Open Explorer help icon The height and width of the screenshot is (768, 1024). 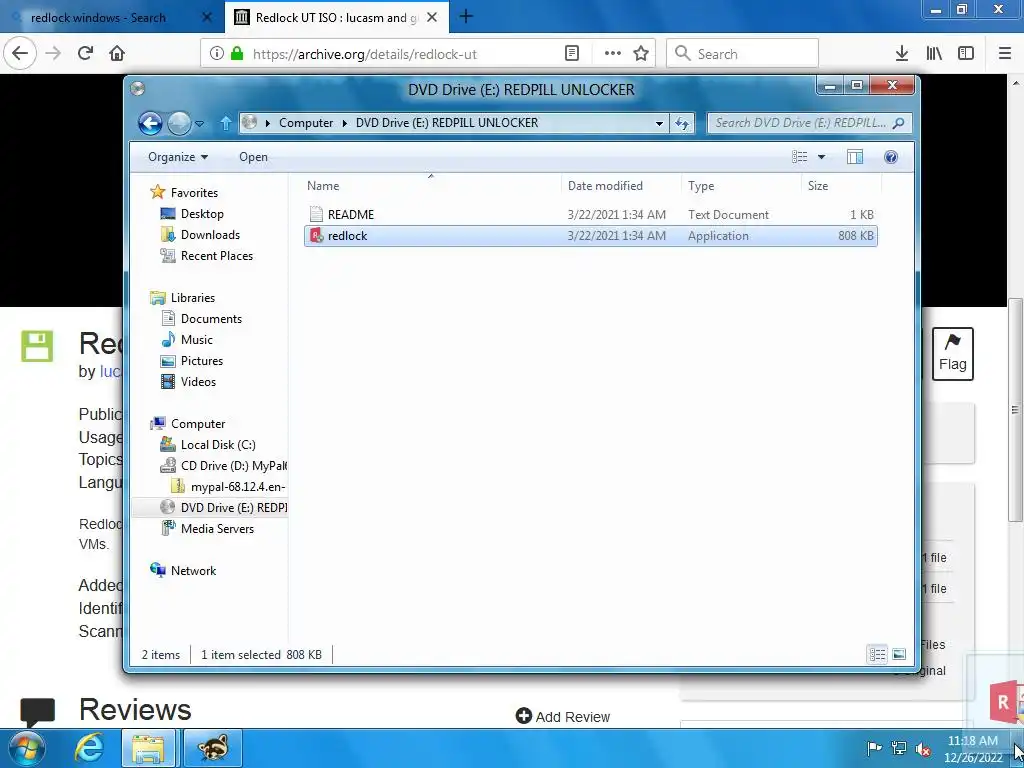point(891,157)
